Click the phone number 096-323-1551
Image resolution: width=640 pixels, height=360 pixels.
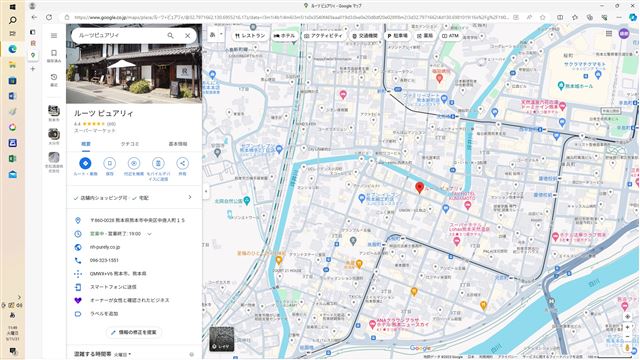pos(104,260)
